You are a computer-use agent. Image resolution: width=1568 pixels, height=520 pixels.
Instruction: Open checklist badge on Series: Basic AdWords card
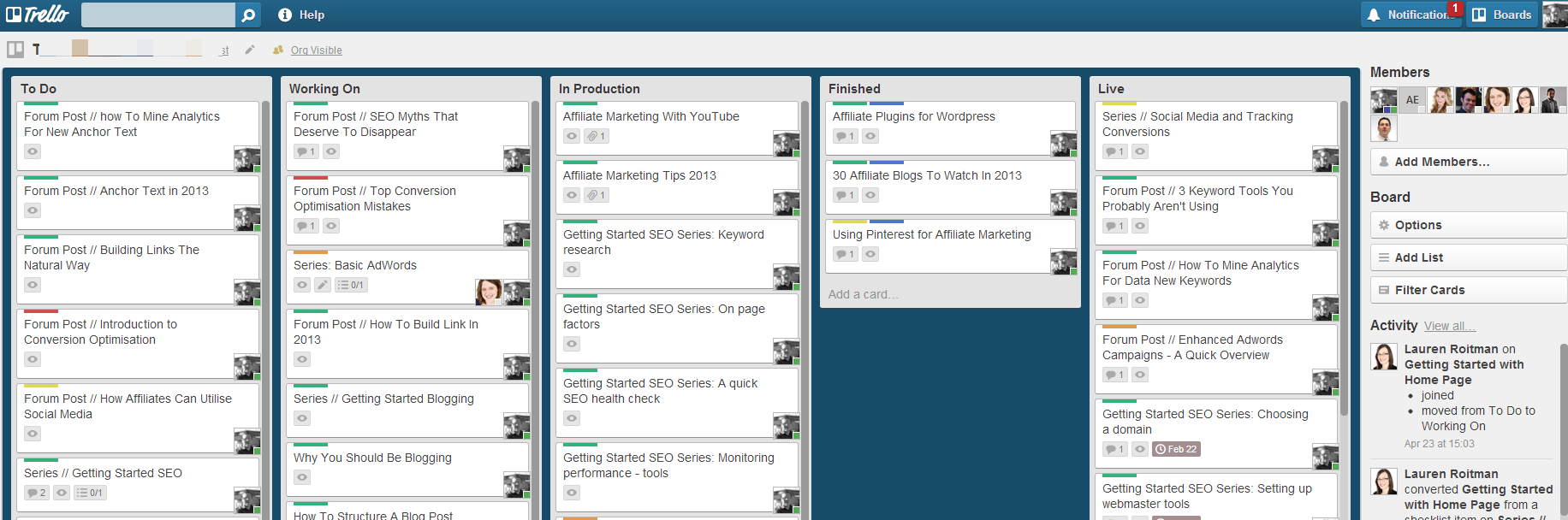(351, 285)
